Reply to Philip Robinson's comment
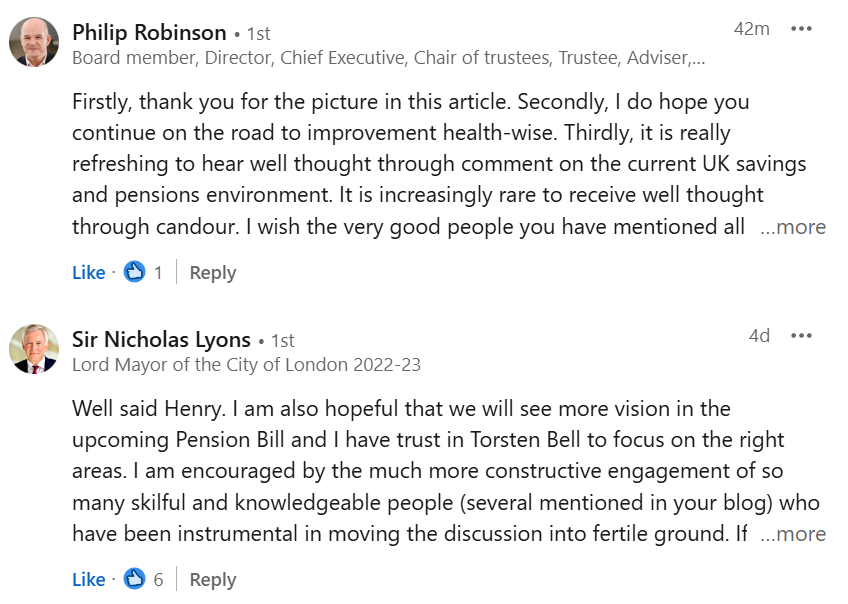Viewport: 848px width, 604px height. 213,272
